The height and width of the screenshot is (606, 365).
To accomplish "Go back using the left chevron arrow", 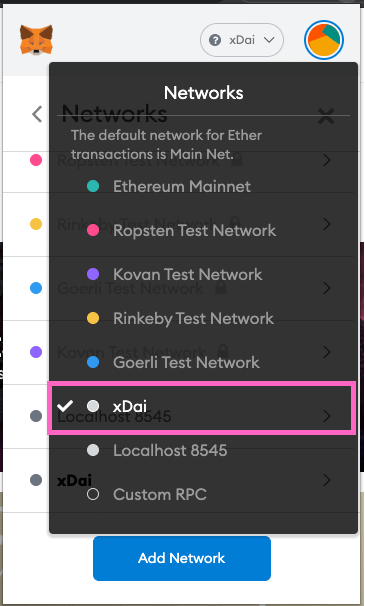I will point(37,114).
